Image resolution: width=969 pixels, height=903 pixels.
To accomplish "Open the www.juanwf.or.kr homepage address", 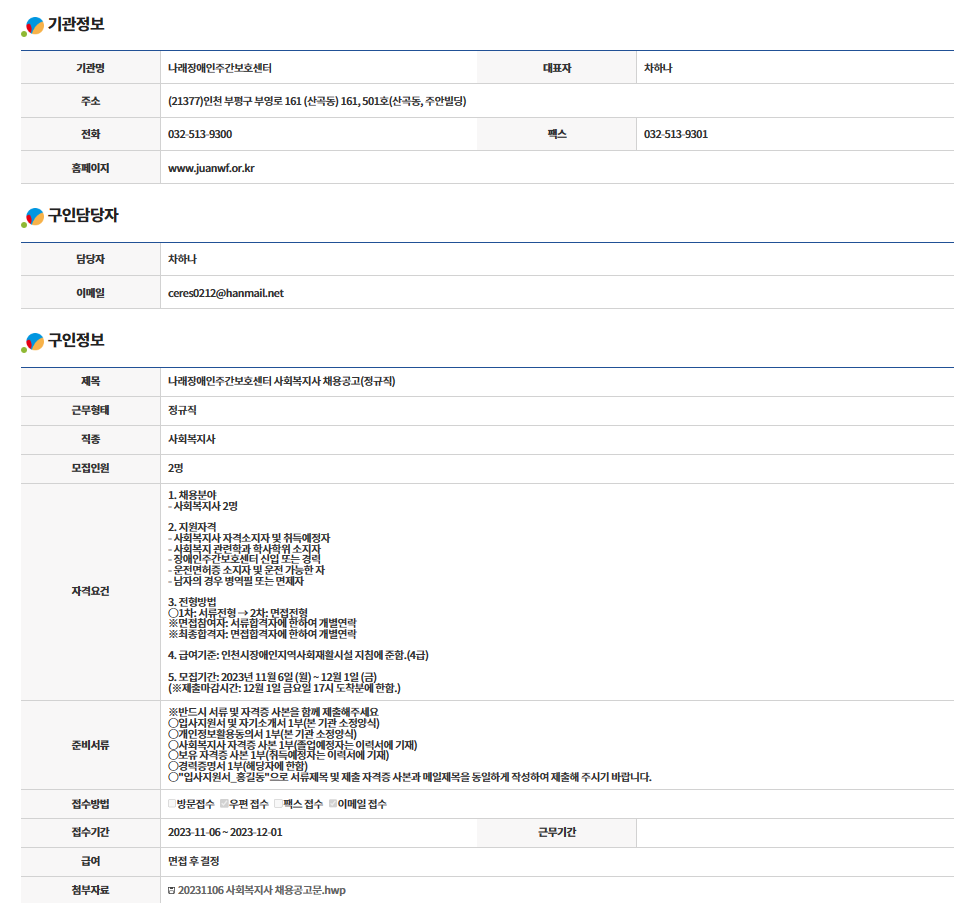I will pos(211,168).
